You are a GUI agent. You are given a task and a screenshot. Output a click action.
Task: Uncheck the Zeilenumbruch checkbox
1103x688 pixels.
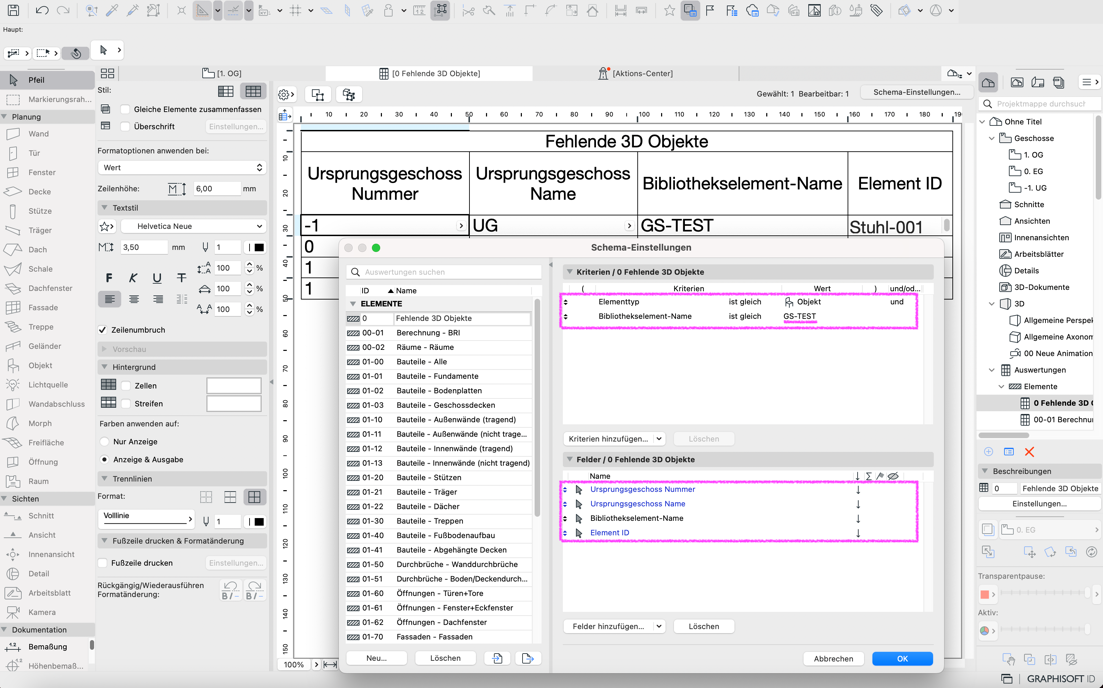point(103,330)
